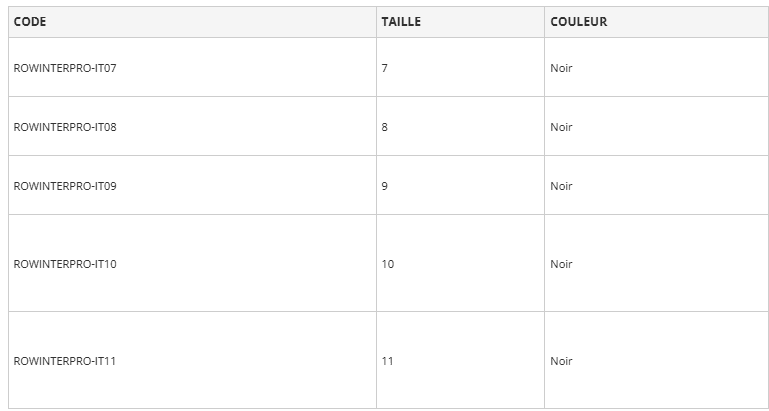Viewport: 769px width, 411px height.
Task: Click the blank header area right of COULEUR
Action: 690,22
